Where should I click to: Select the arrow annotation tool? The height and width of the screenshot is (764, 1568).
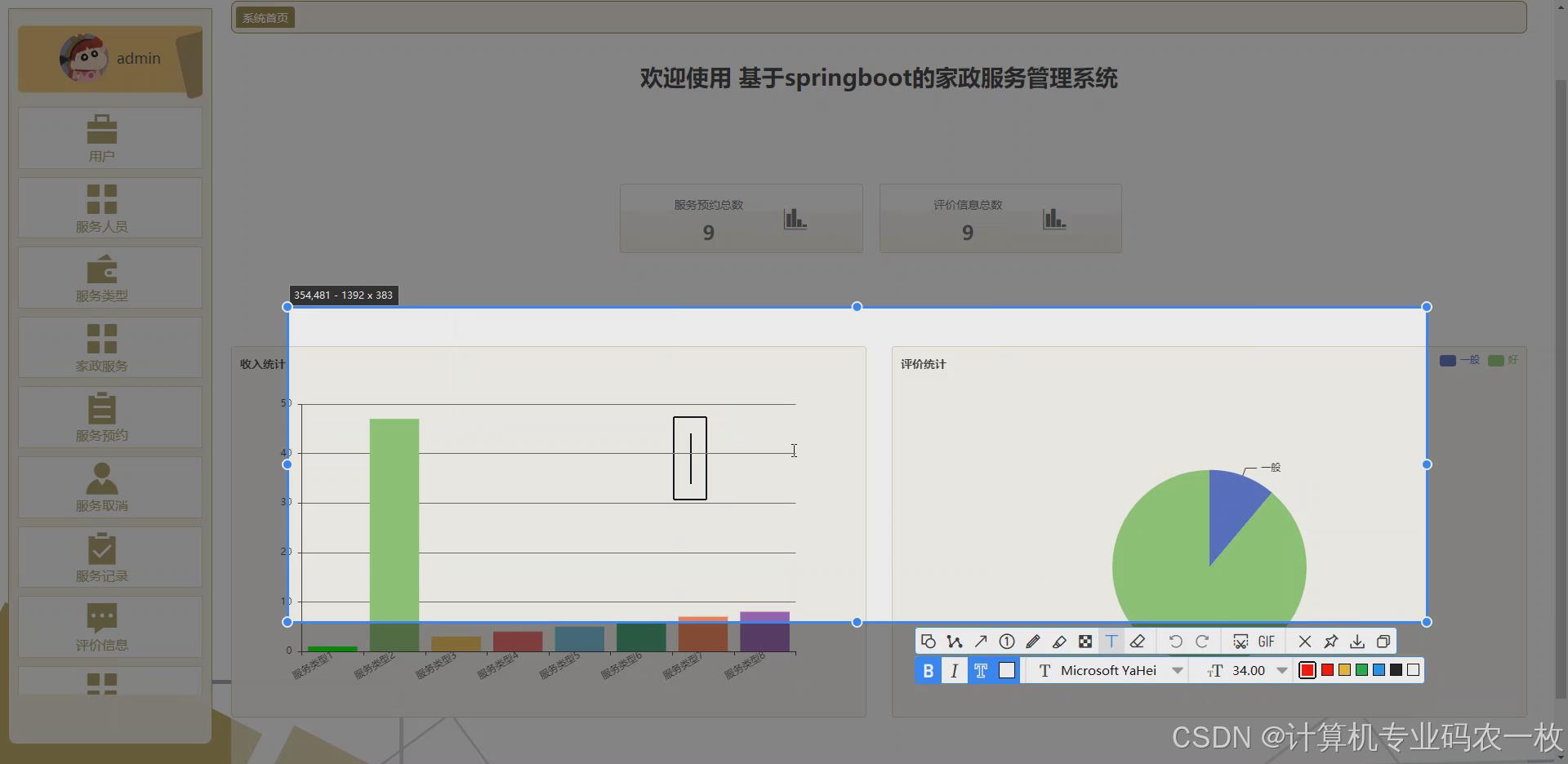point(981,642)
